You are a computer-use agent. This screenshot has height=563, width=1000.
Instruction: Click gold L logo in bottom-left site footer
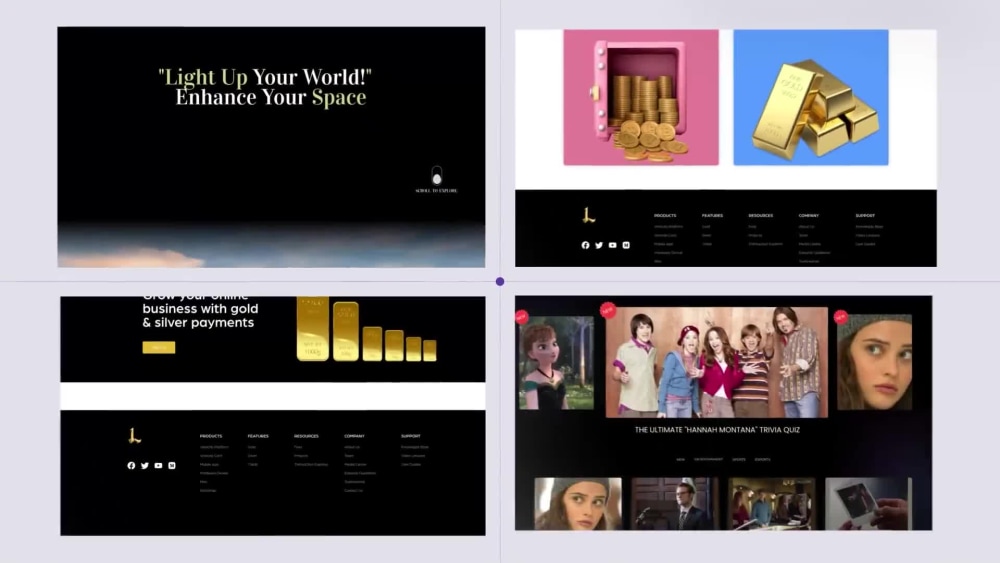coord(134,436)
